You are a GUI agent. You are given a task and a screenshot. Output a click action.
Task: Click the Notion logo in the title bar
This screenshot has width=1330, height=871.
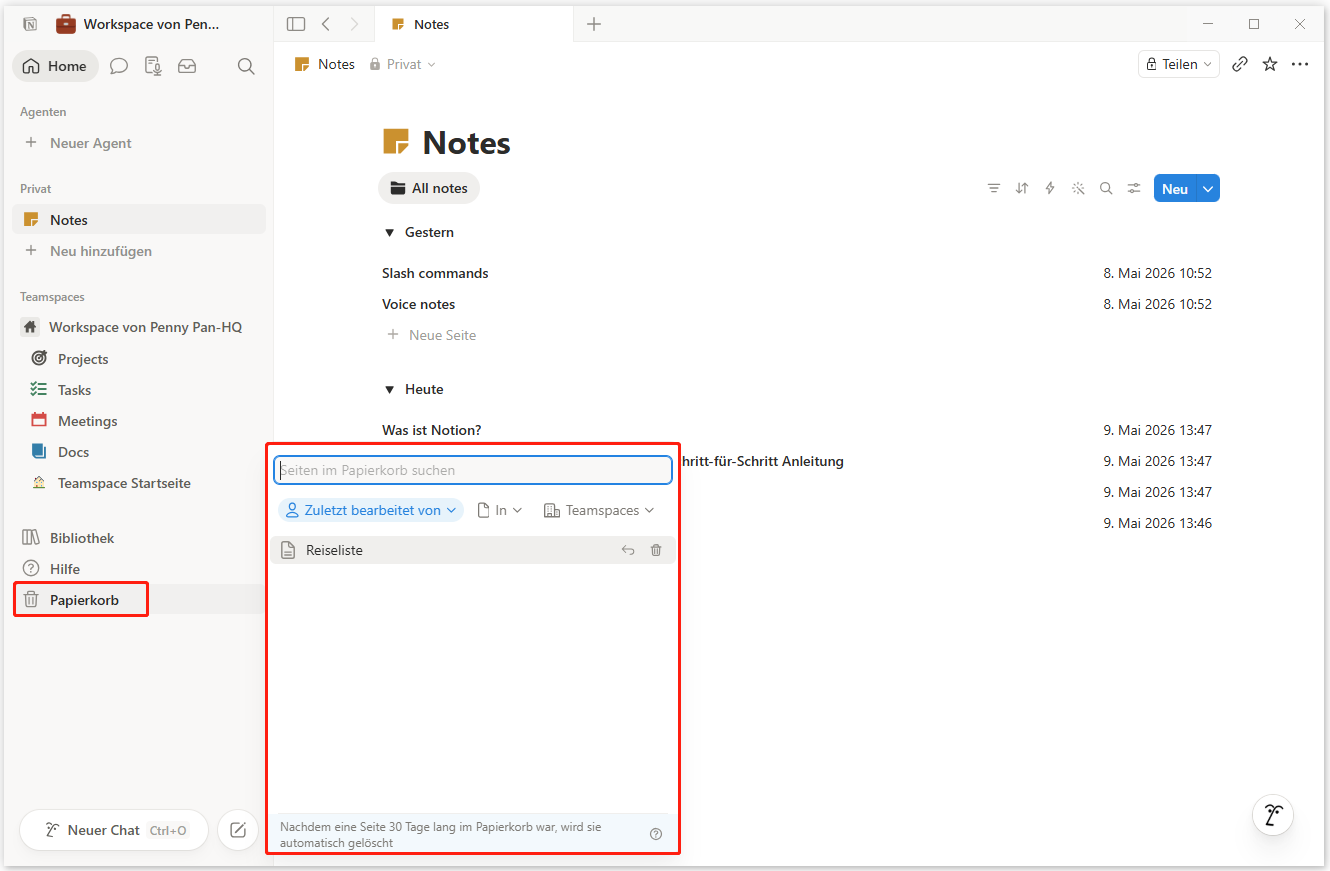(30, 24)
